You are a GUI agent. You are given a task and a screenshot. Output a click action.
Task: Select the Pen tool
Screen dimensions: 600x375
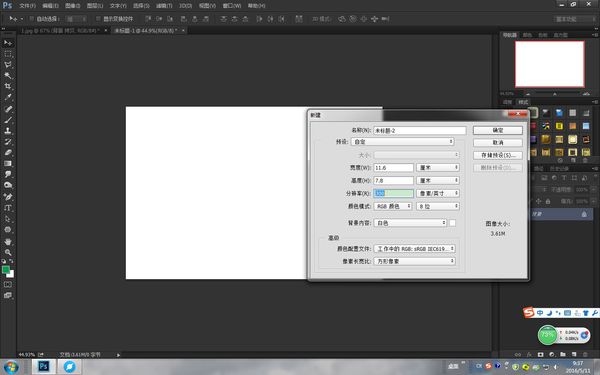[x=8, y=197]
